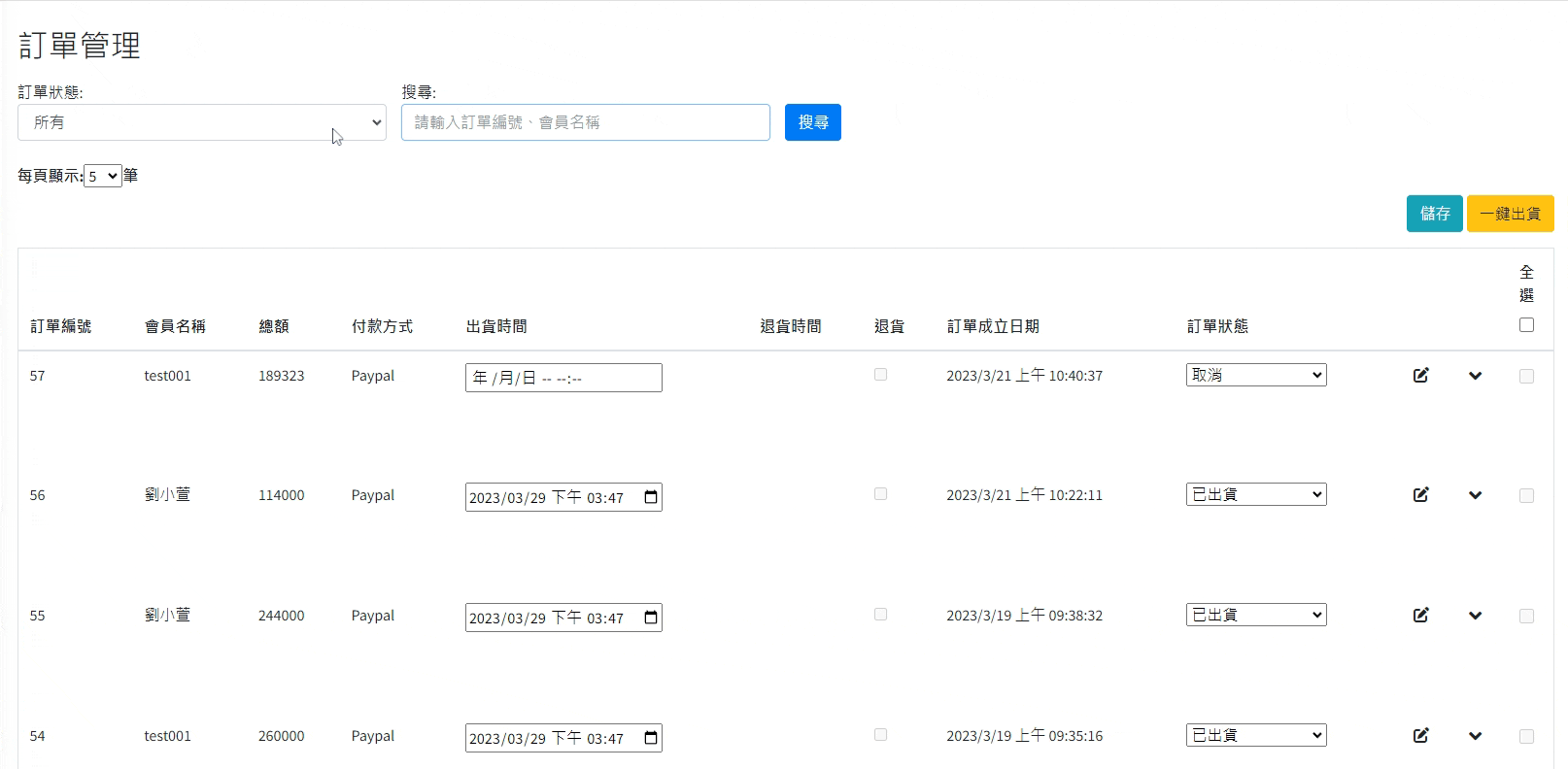The height and width of the screenshot is (769, 1568).
Task: Open calendar picker for order 56 shipping time
Action: tap(651, 497)
